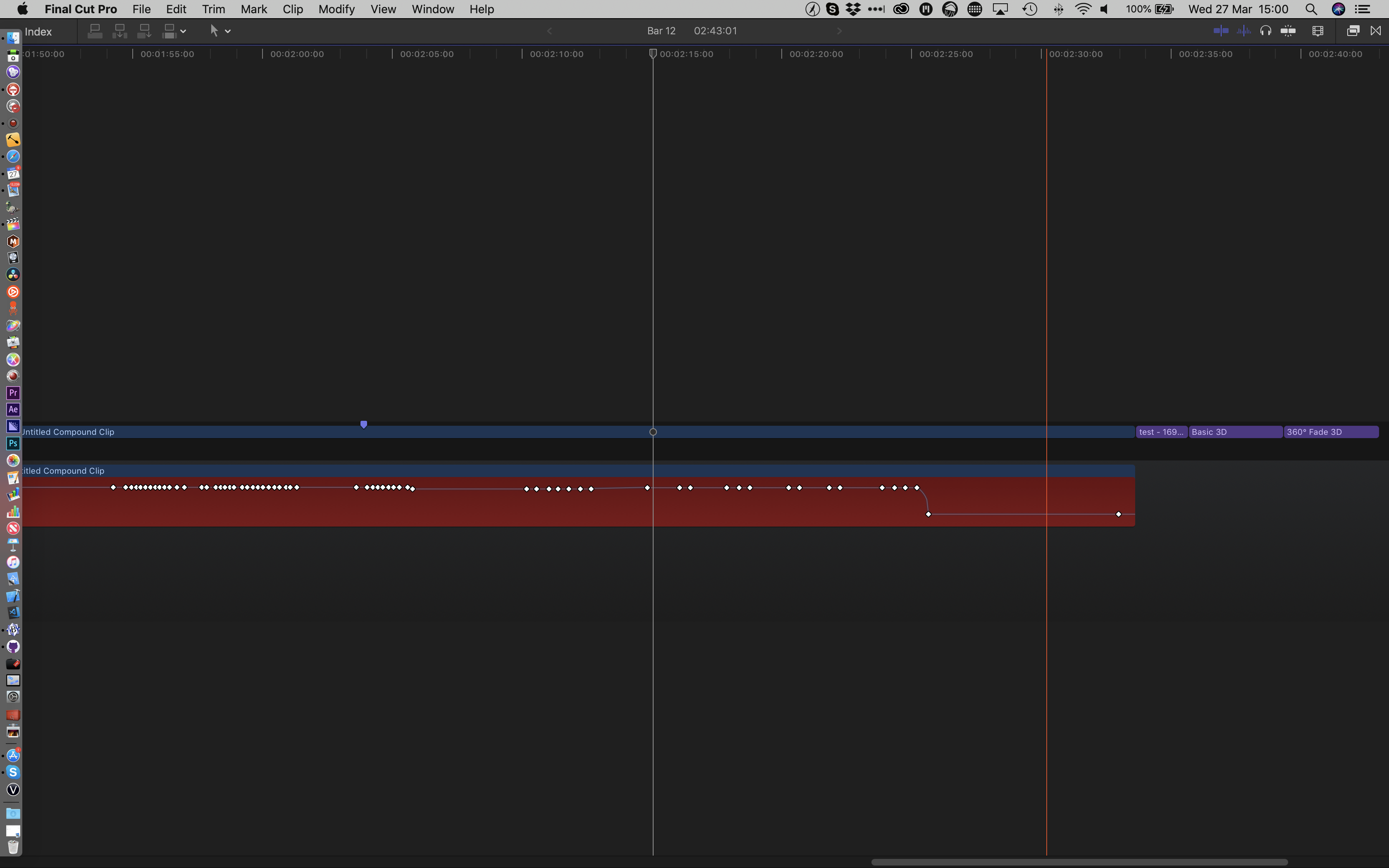1389x868 pixels.
Task: Toggle audio skimming
Action: (x=1244, y=31)
